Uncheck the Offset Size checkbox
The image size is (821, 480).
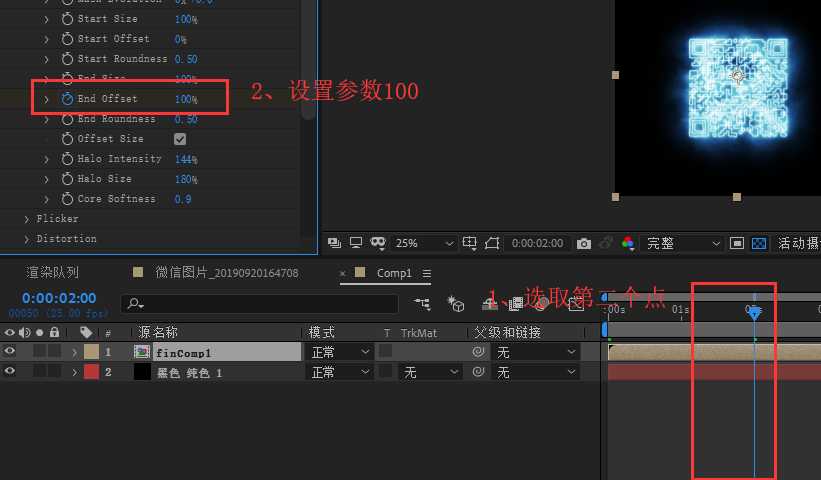pos(180,139)
